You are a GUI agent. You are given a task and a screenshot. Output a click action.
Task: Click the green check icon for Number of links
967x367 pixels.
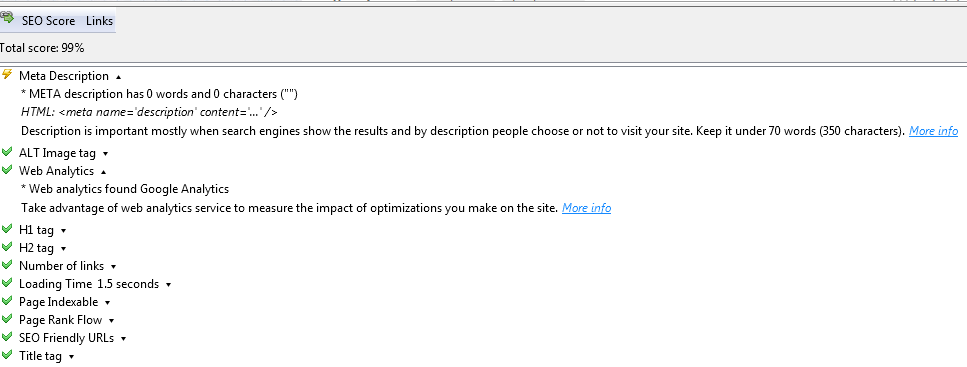(x=7, y=265)
